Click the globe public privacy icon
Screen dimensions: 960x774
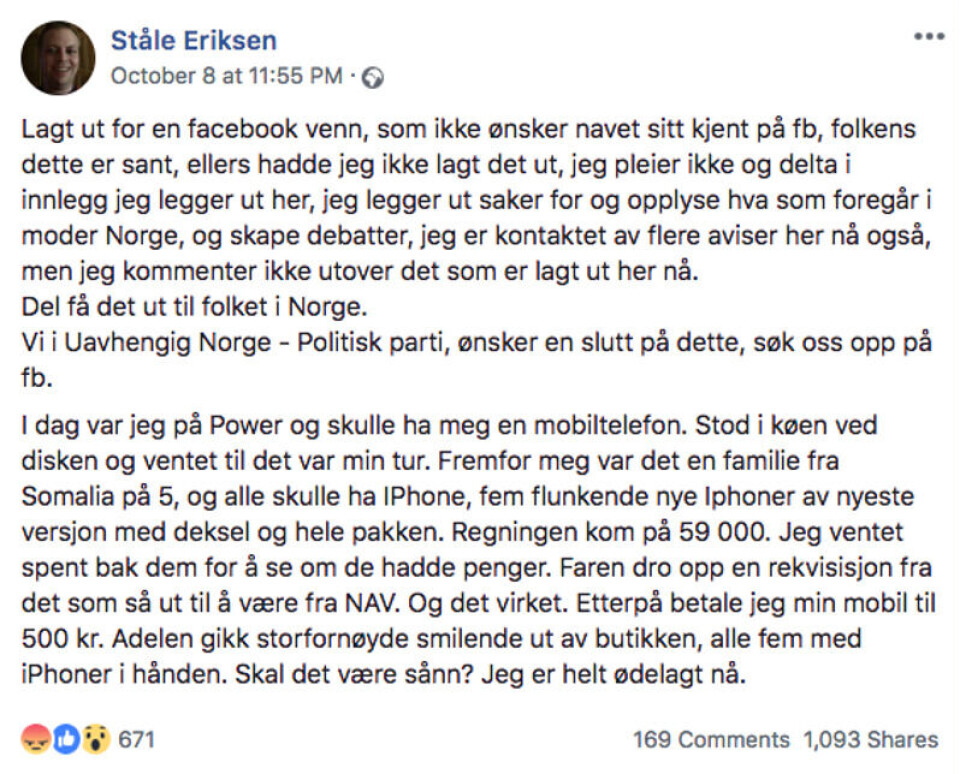[x=373, y=77]
